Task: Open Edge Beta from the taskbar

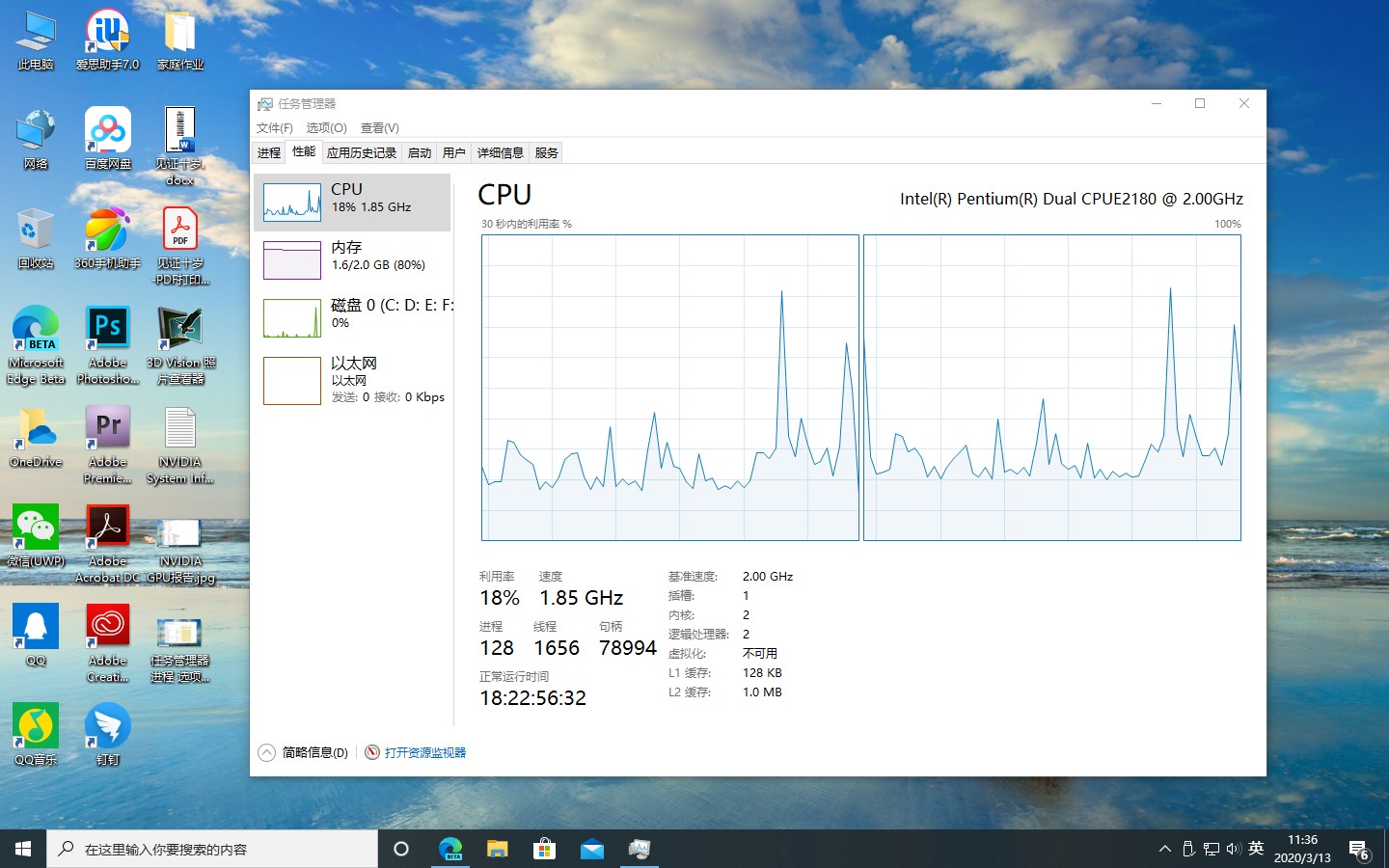Action: coord(450,849)
